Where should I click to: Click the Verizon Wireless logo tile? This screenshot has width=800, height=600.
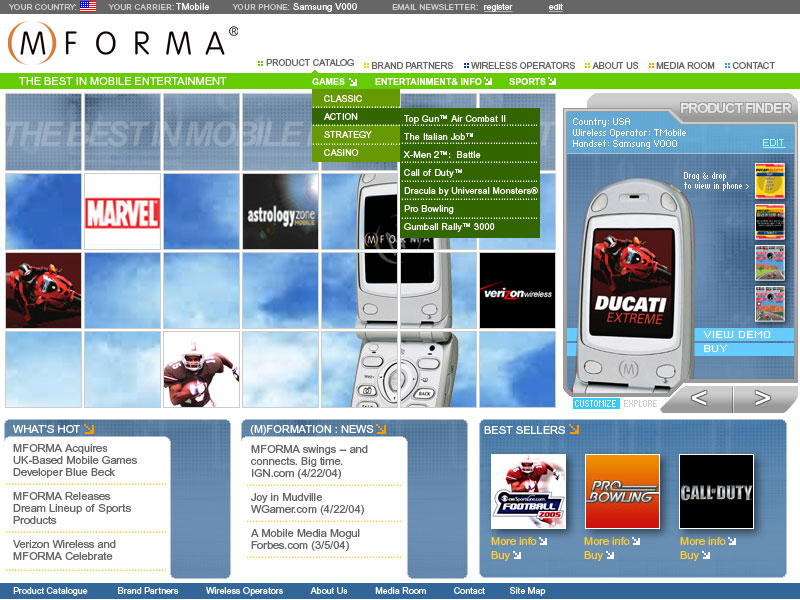pos(517,291)
